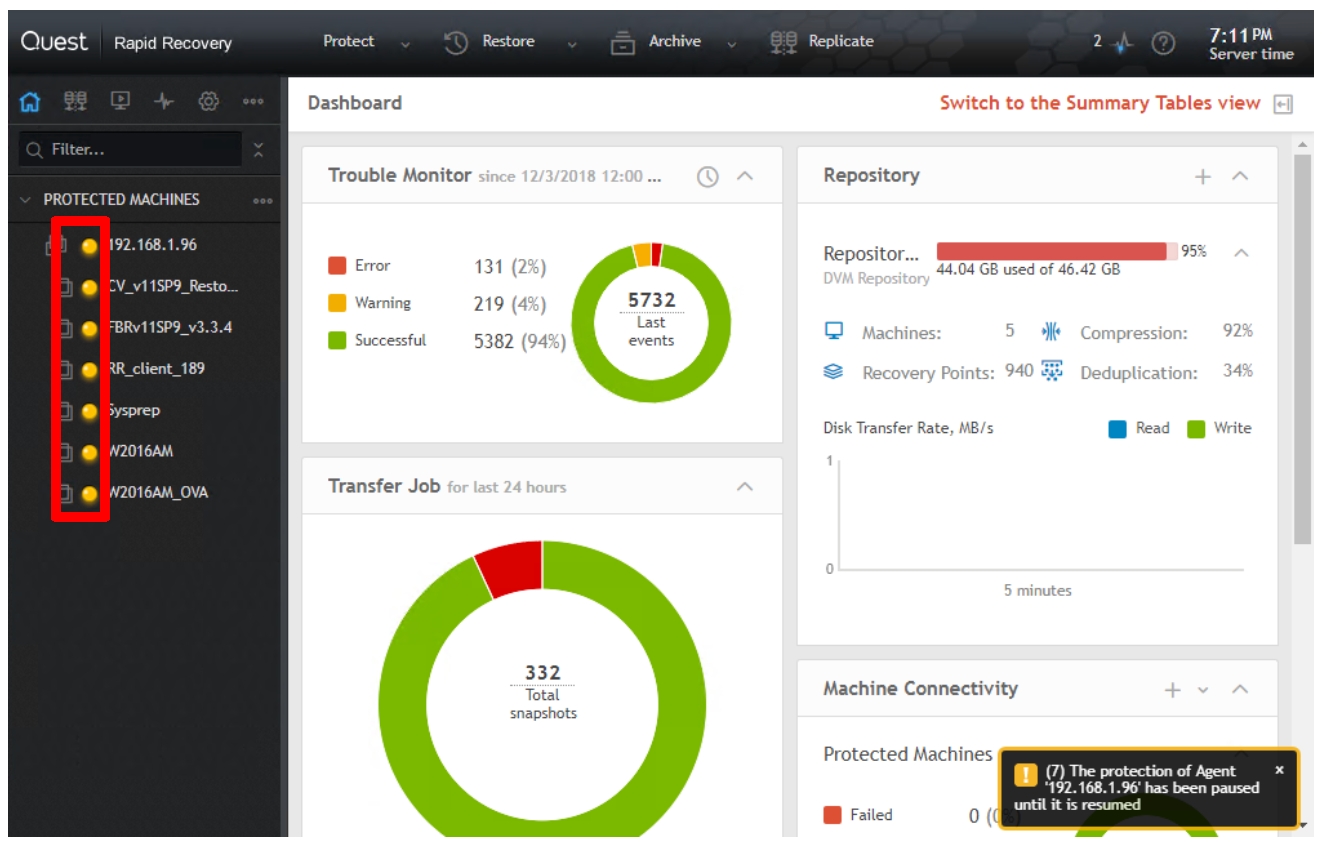Click the Recovery Points layers icon
Screen dimensions: 1322x842
click(x=834, y=371)
